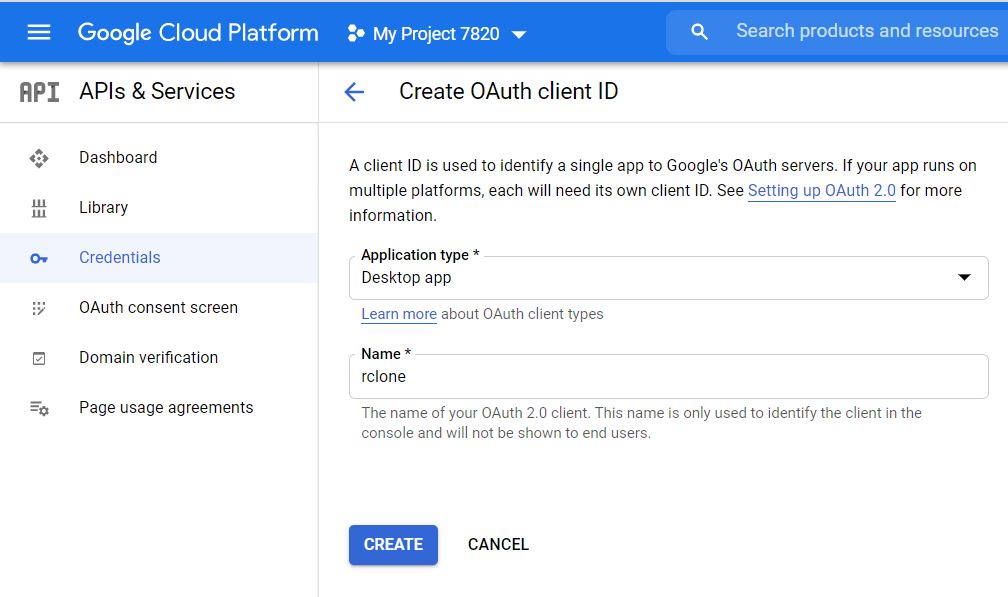Screen dimensions: 1008x597
Task: Click the back arrow beside Create OAuth client ID
Action: click(354, 92)
